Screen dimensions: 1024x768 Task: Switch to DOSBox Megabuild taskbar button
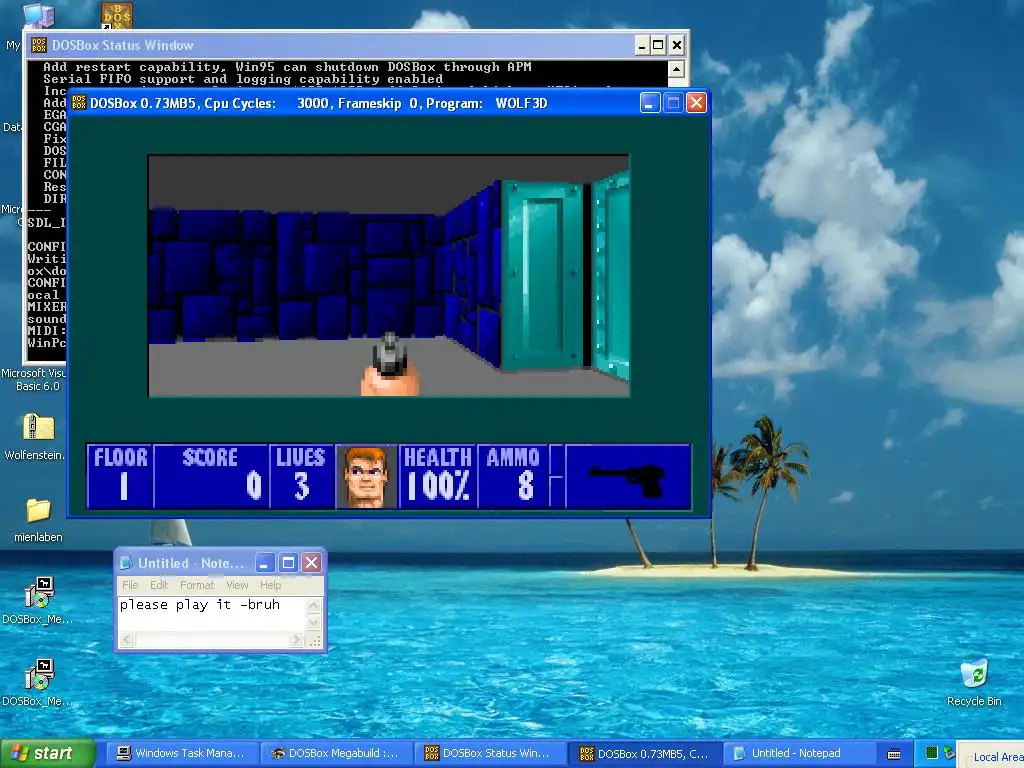click(x=336, y=754)
